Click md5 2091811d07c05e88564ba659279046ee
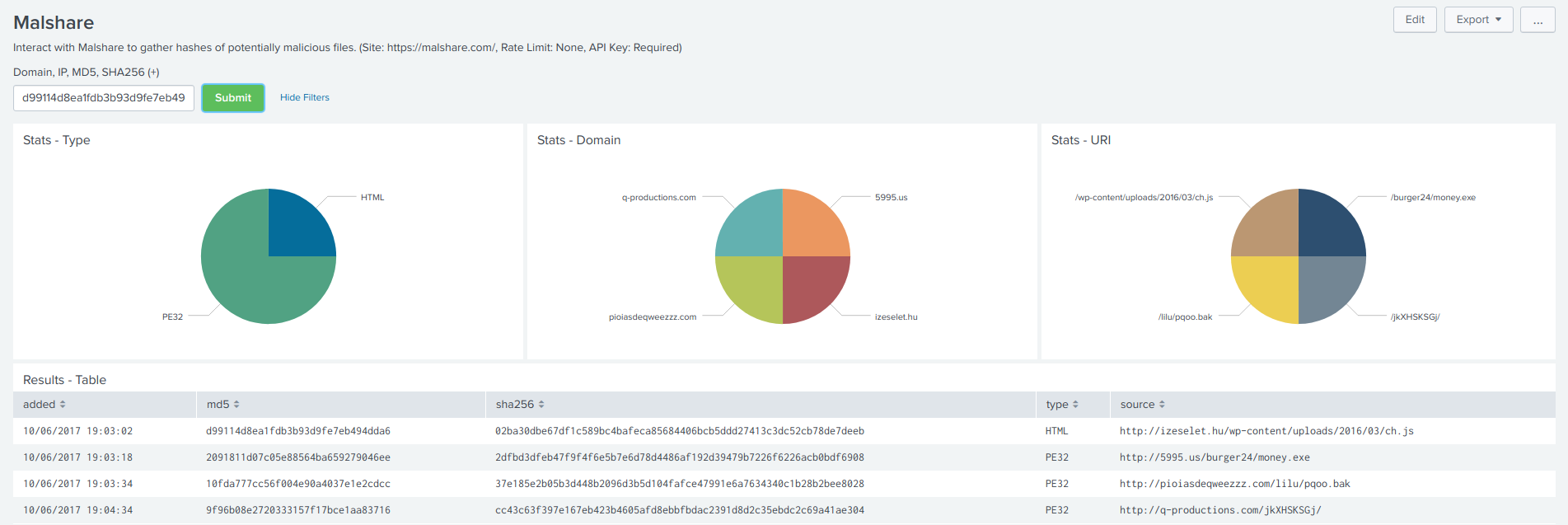This screenshot has width=1568, height=525. click(298, 457)
